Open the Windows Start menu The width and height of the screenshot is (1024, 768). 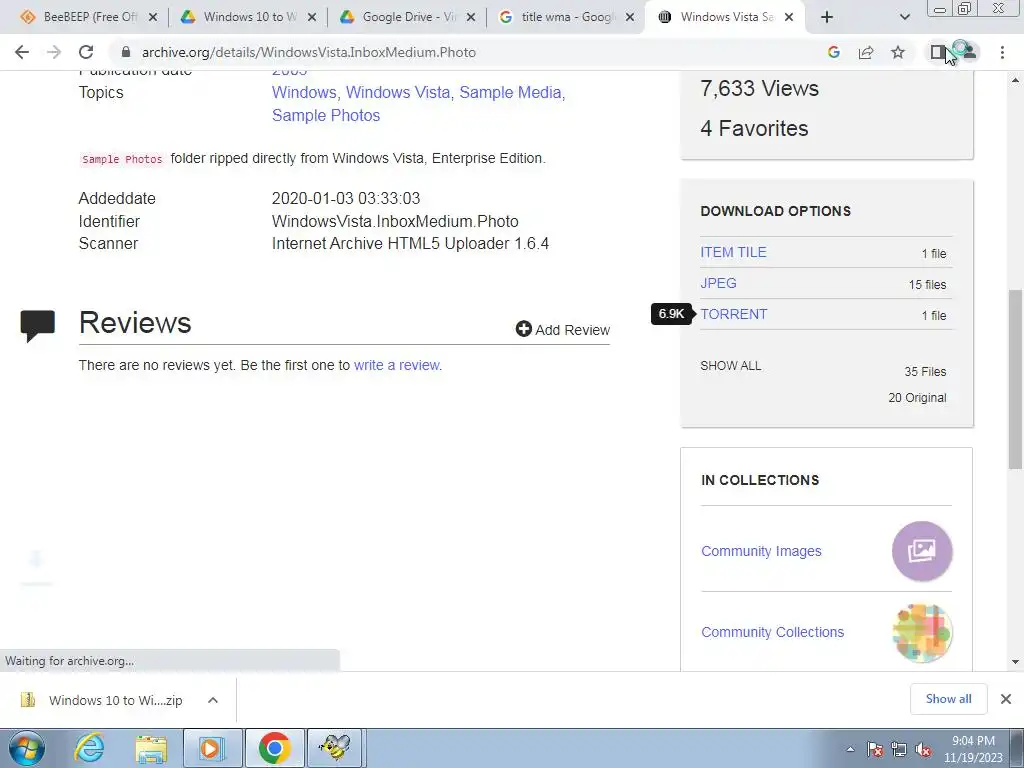point(26,748)
